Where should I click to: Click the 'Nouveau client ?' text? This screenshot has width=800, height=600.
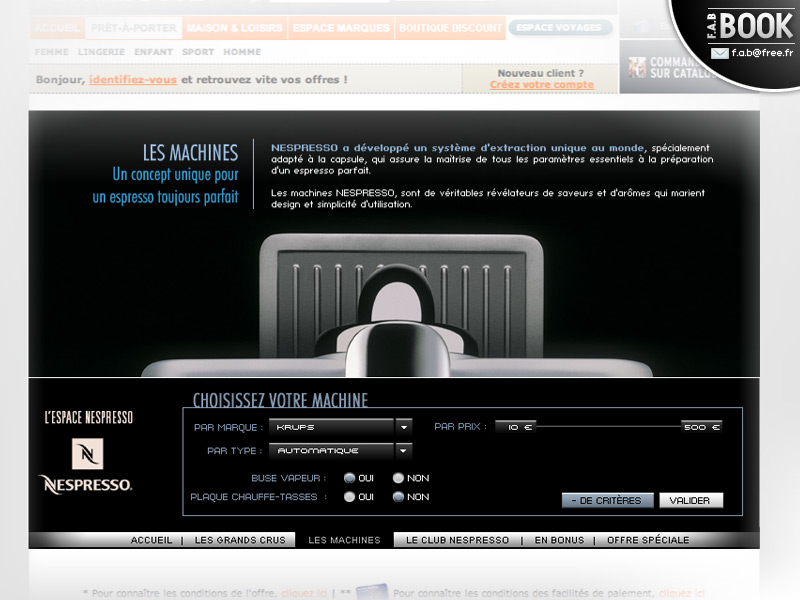click(x=541, y=73)
